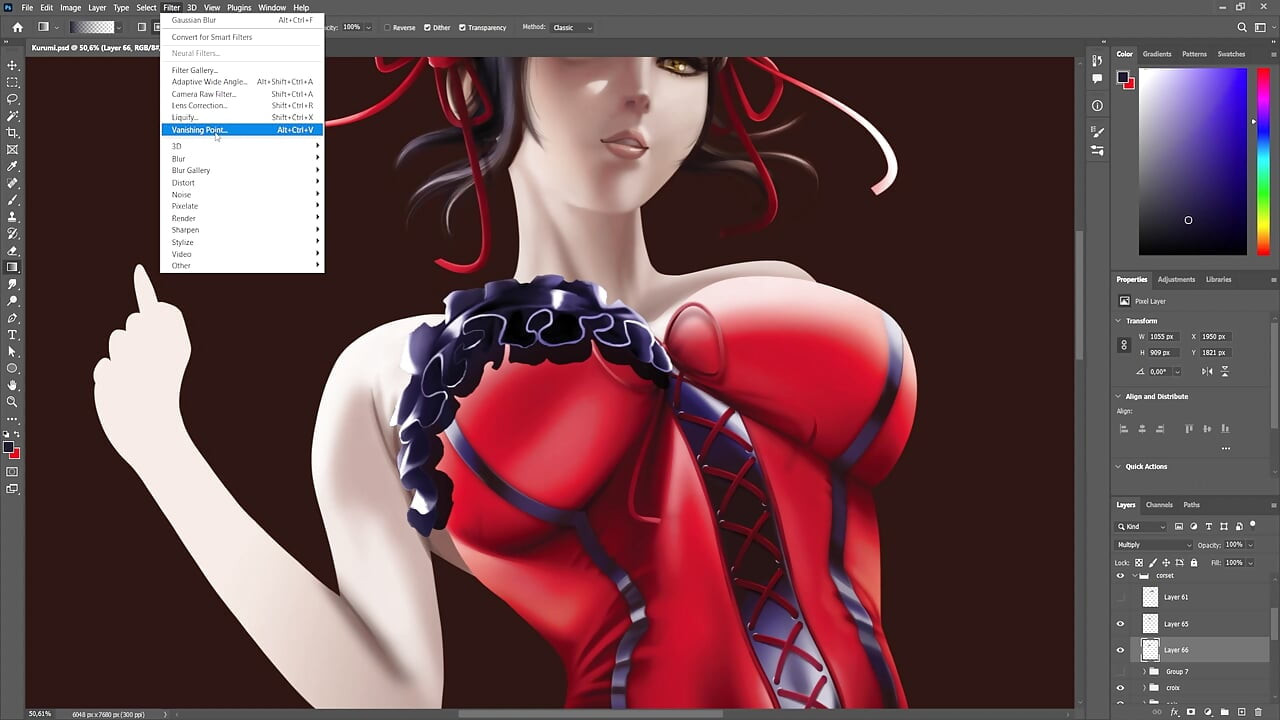The image size is (1280, 720).
Task: Open the layer Kind filter dropdown
Action: click(1142, 526)
